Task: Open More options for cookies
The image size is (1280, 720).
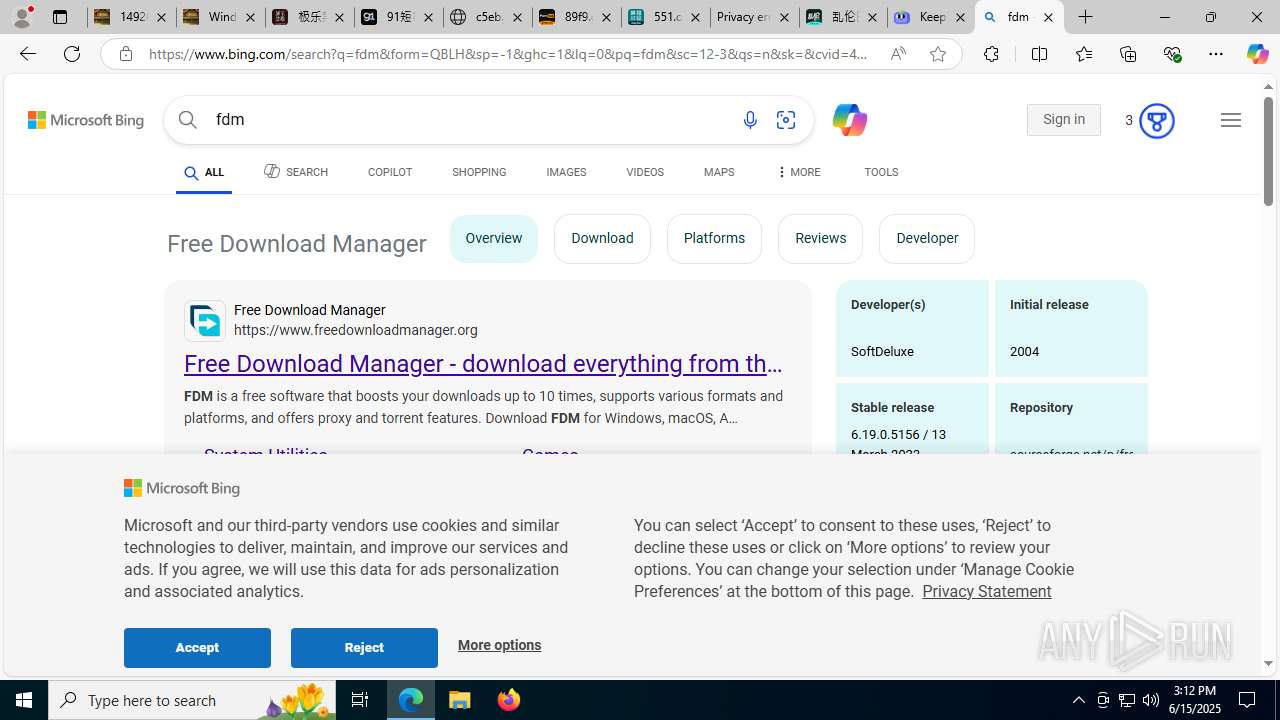Action: pyautogui.click(x=499, y=645)
